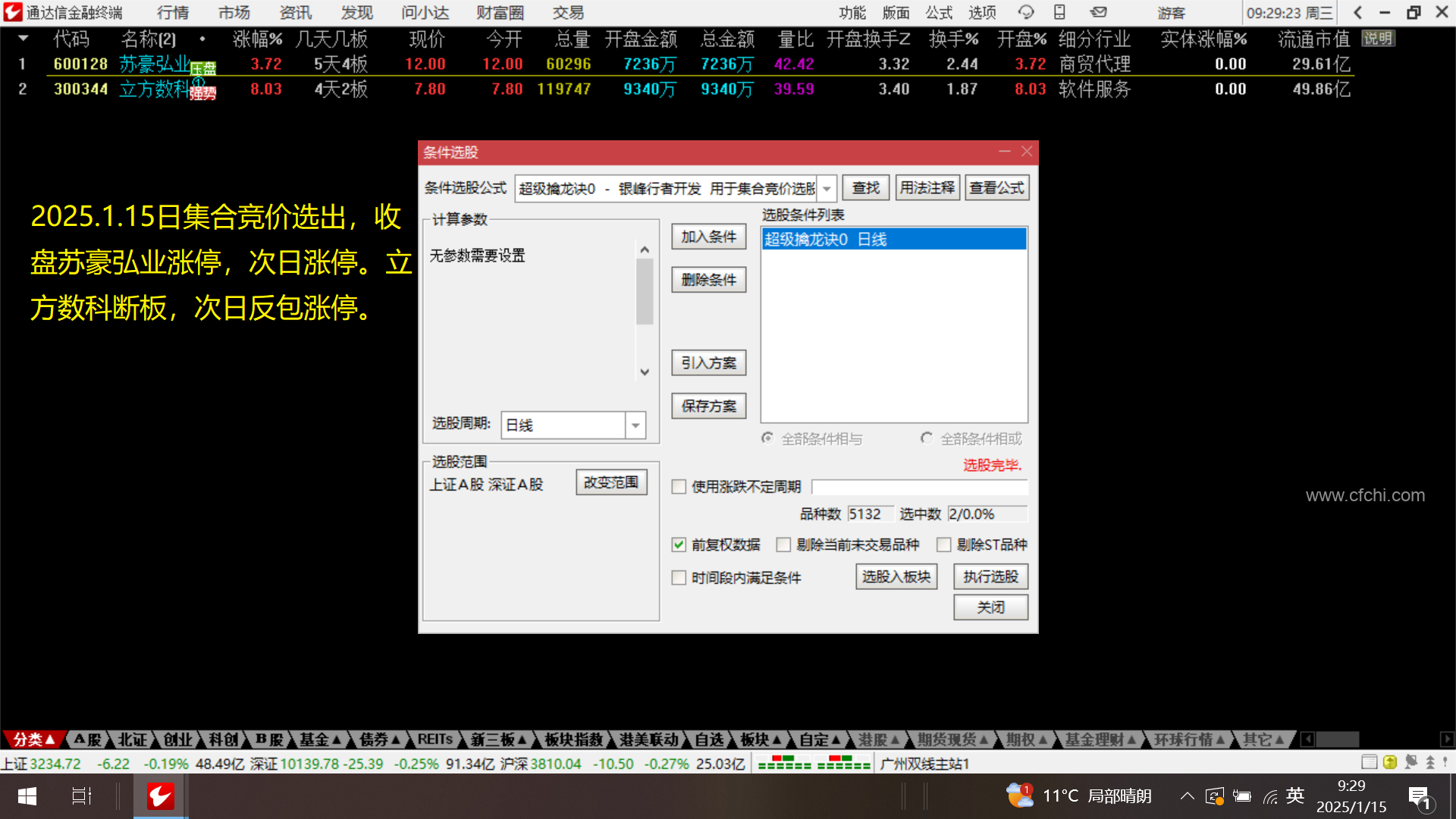This screenshot has width=1456, height=819.
Task: Check 使用涨跌不定周期 option
Action: click(x=679, y=487)
